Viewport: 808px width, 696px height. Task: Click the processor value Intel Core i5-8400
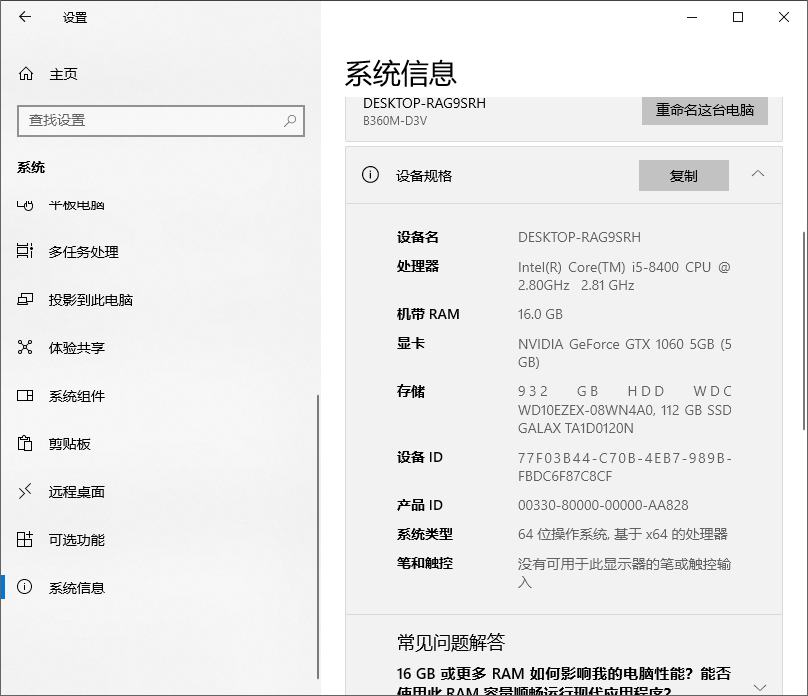click(x=624, y=276)
